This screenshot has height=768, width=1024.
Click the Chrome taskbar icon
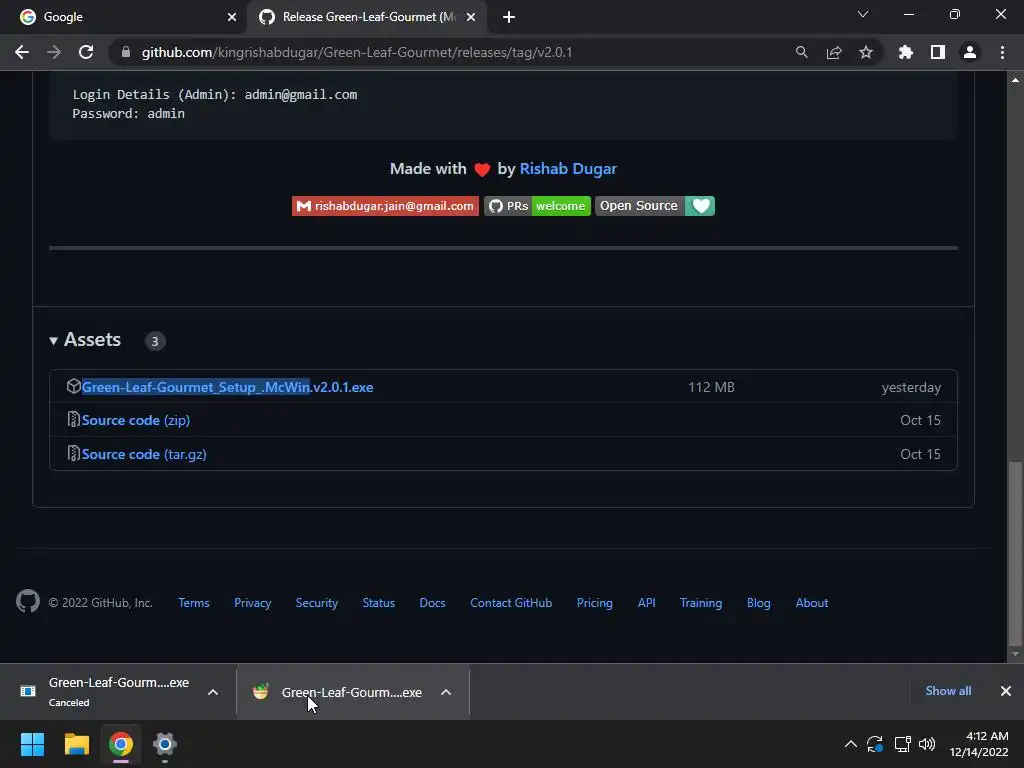[121, 744]
